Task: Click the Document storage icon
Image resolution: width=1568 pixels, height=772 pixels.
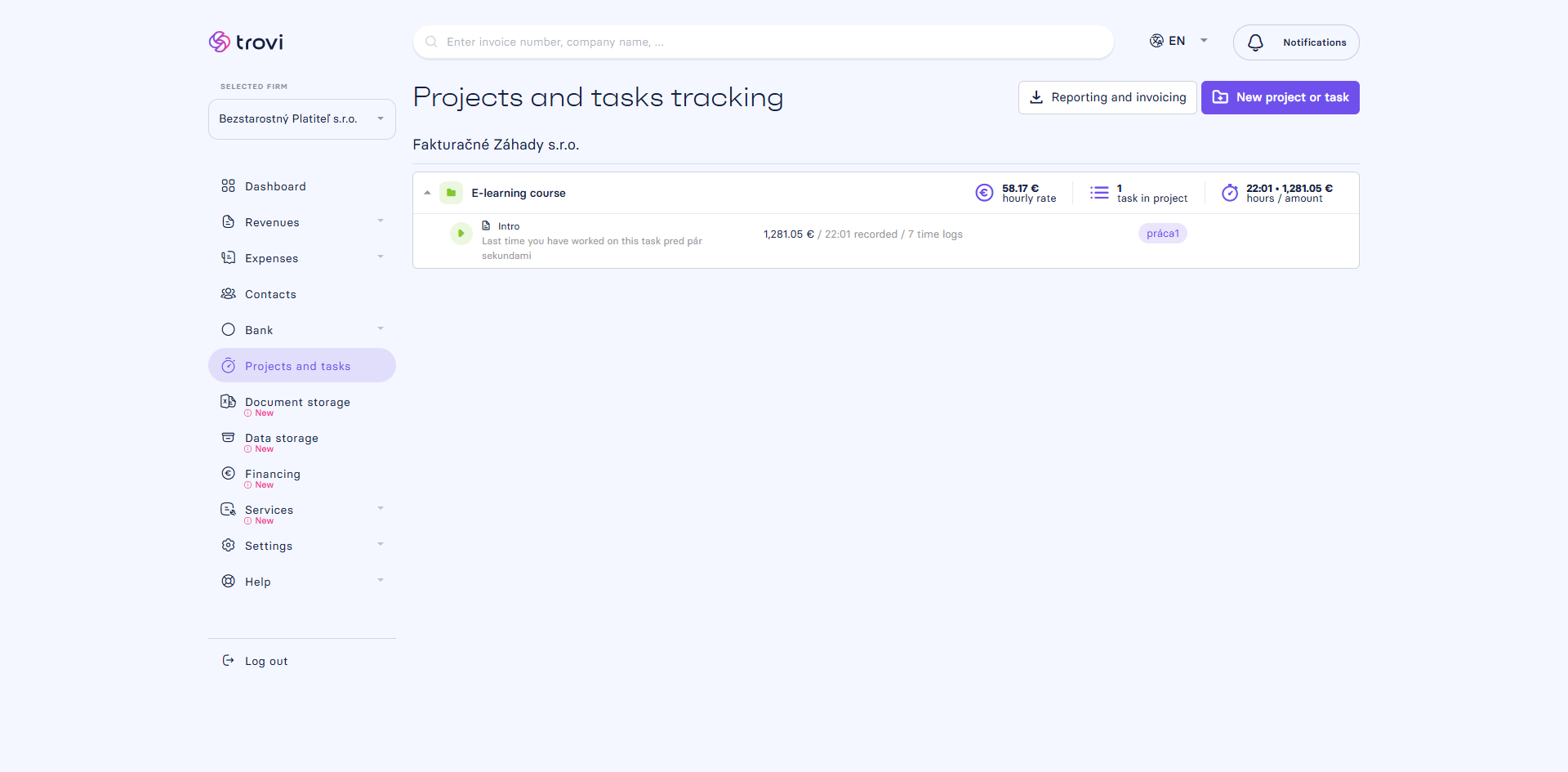Action: (x=228, y=401)
